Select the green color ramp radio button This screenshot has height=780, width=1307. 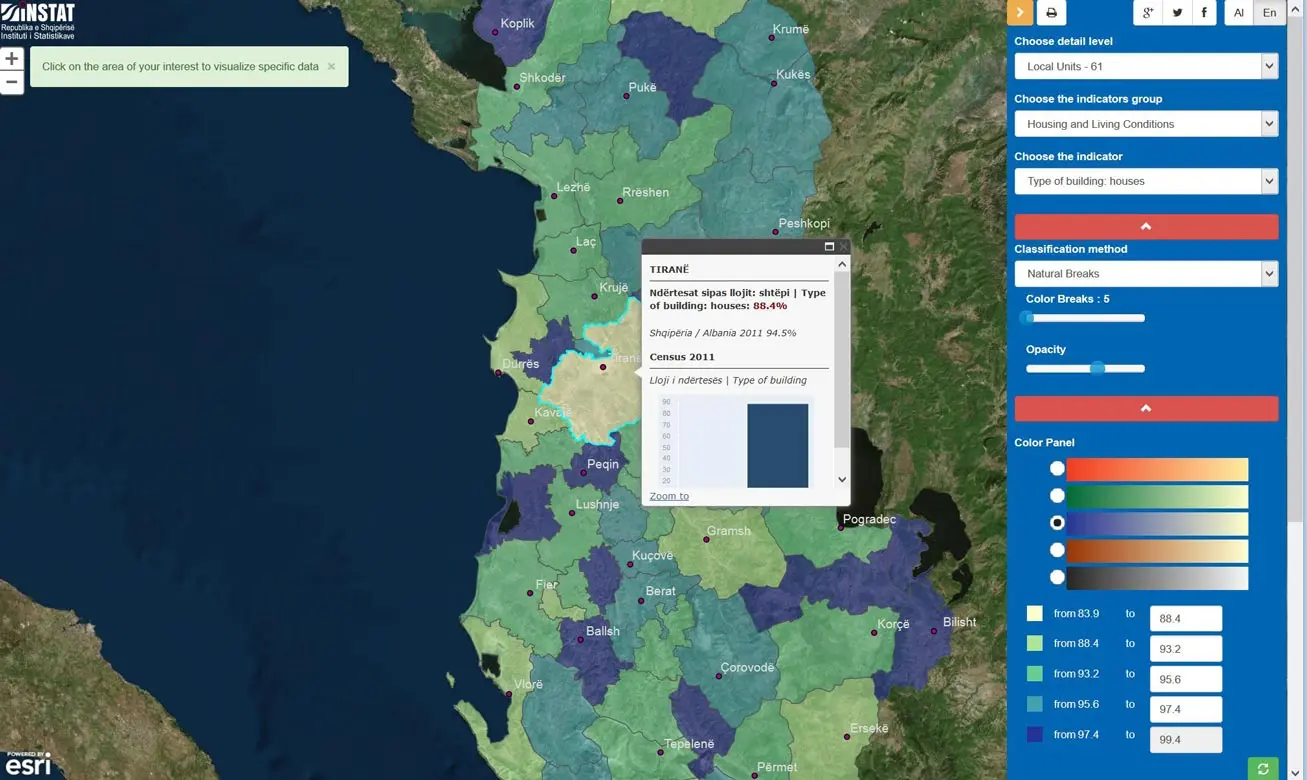(1057, 495)
